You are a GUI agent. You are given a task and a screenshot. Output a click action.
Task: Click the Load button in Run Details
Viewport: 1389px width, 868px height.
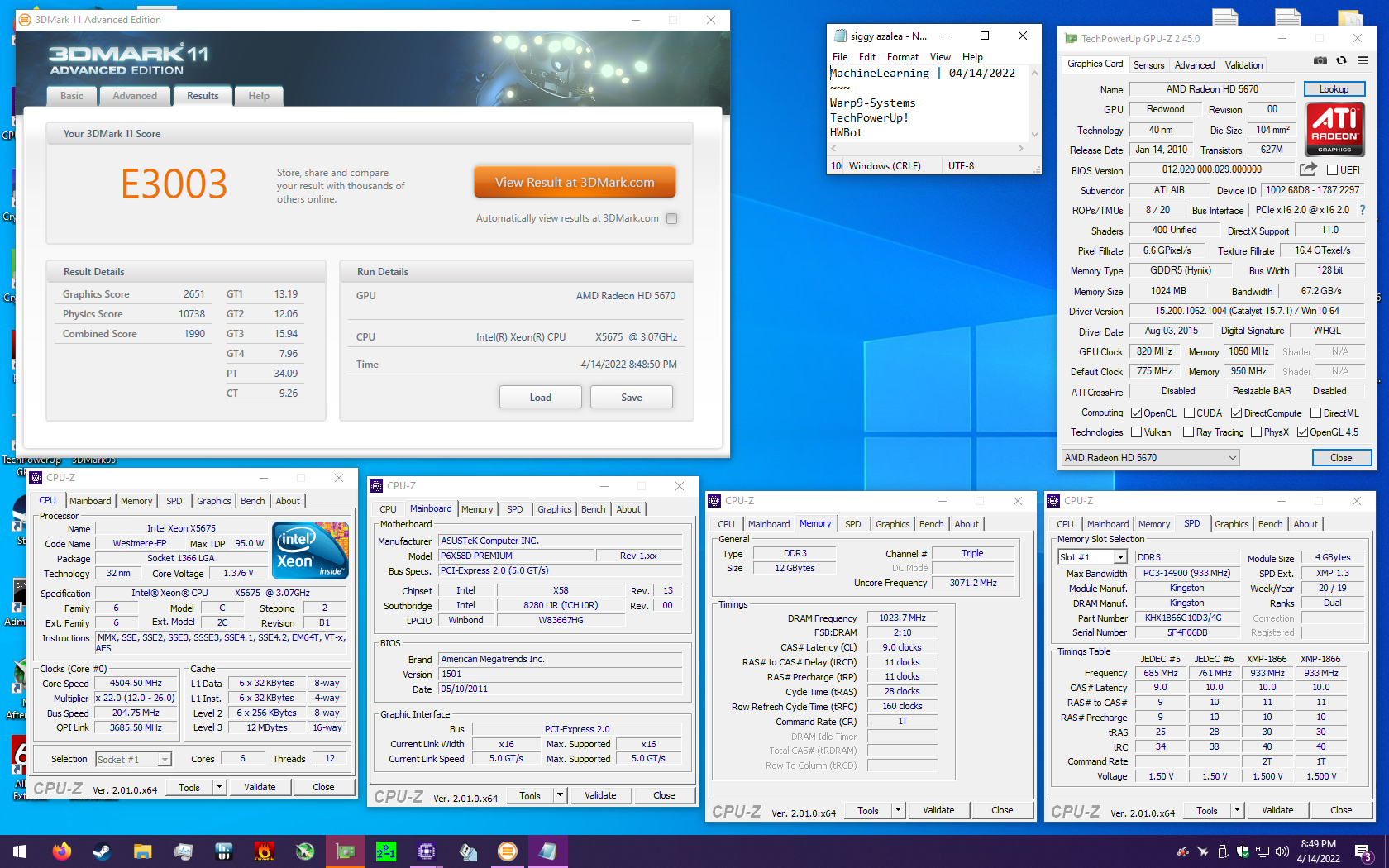(540, 398)
